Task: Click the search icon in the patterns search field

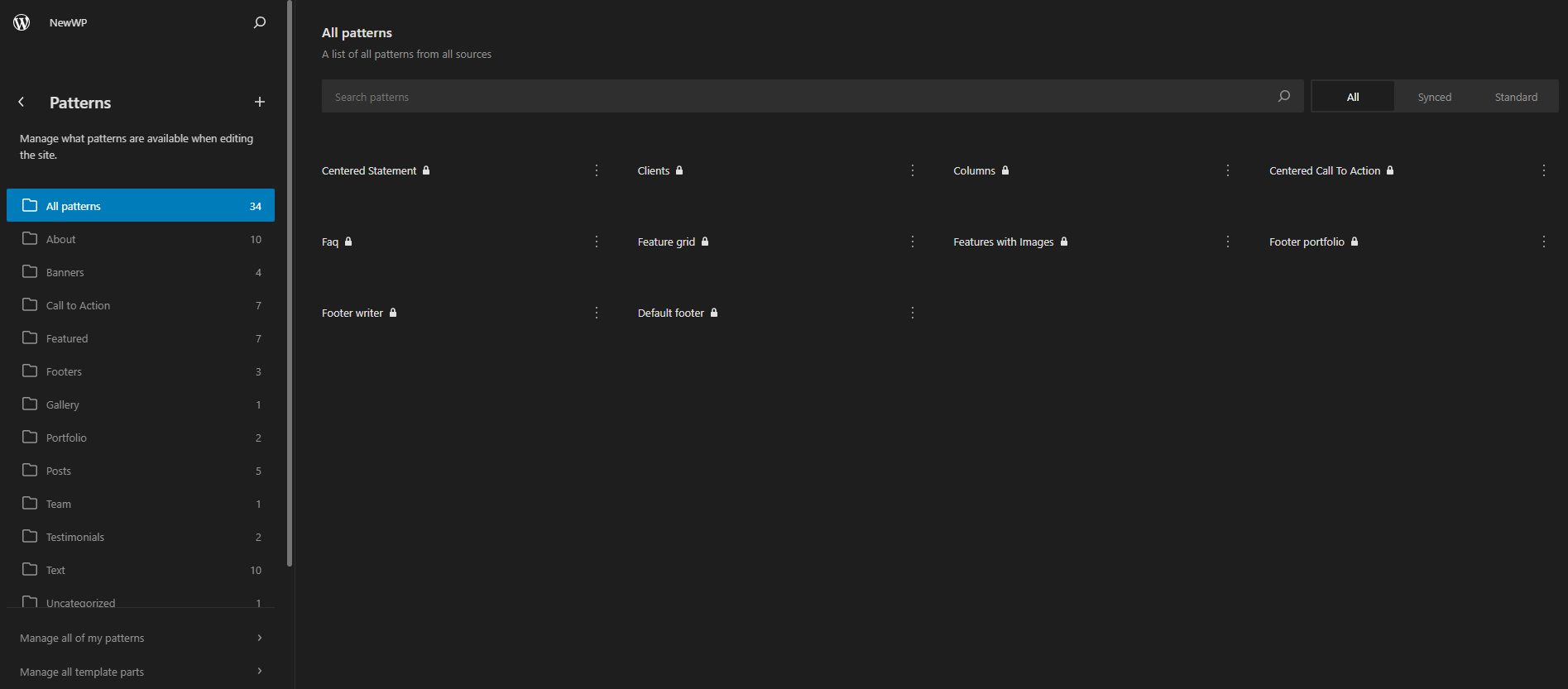Action: click(x=1284, y=96)
